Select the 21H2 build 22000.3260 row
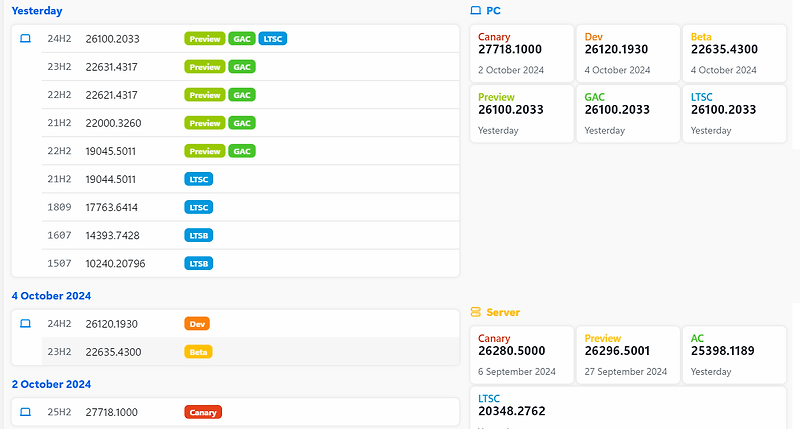This screenshot has height=429, width=800. tap(251, 123)
